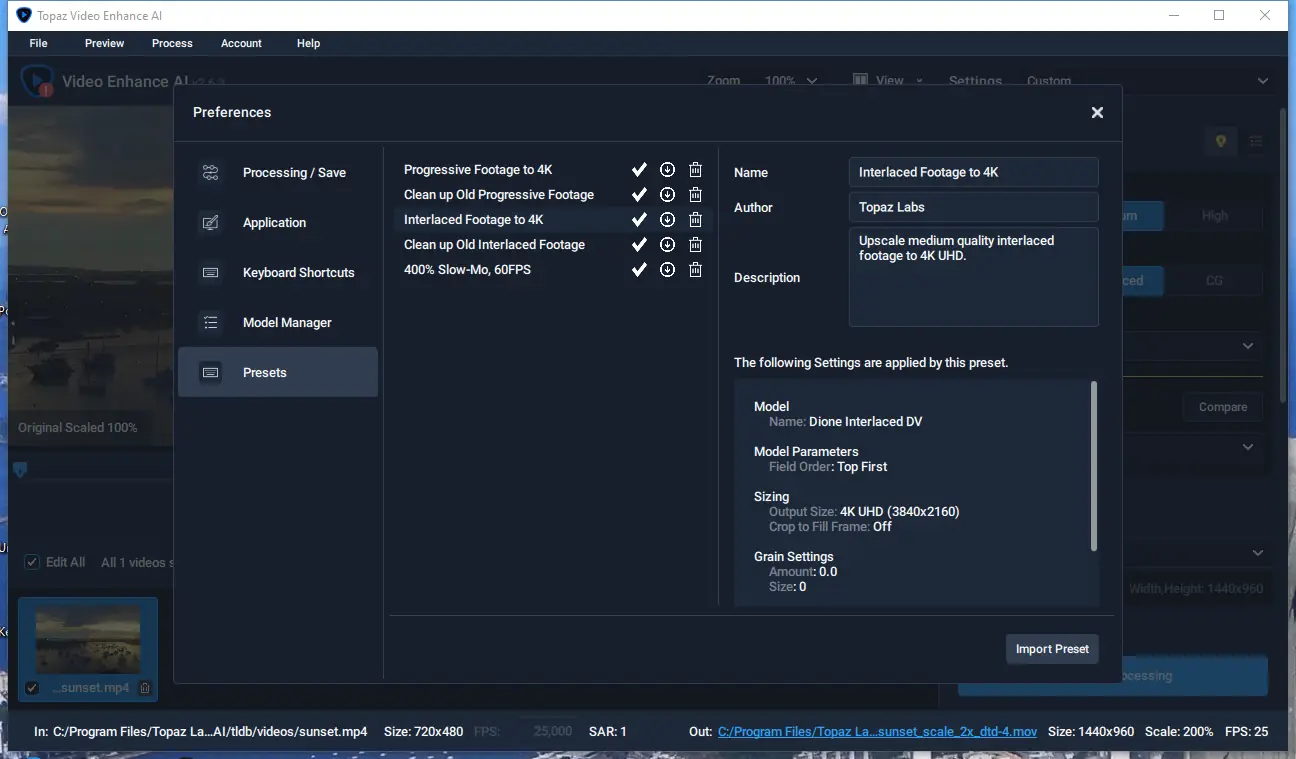Click Settings in the main toolbar
This screenshot has width=1296, height=759.
[975, 81]
